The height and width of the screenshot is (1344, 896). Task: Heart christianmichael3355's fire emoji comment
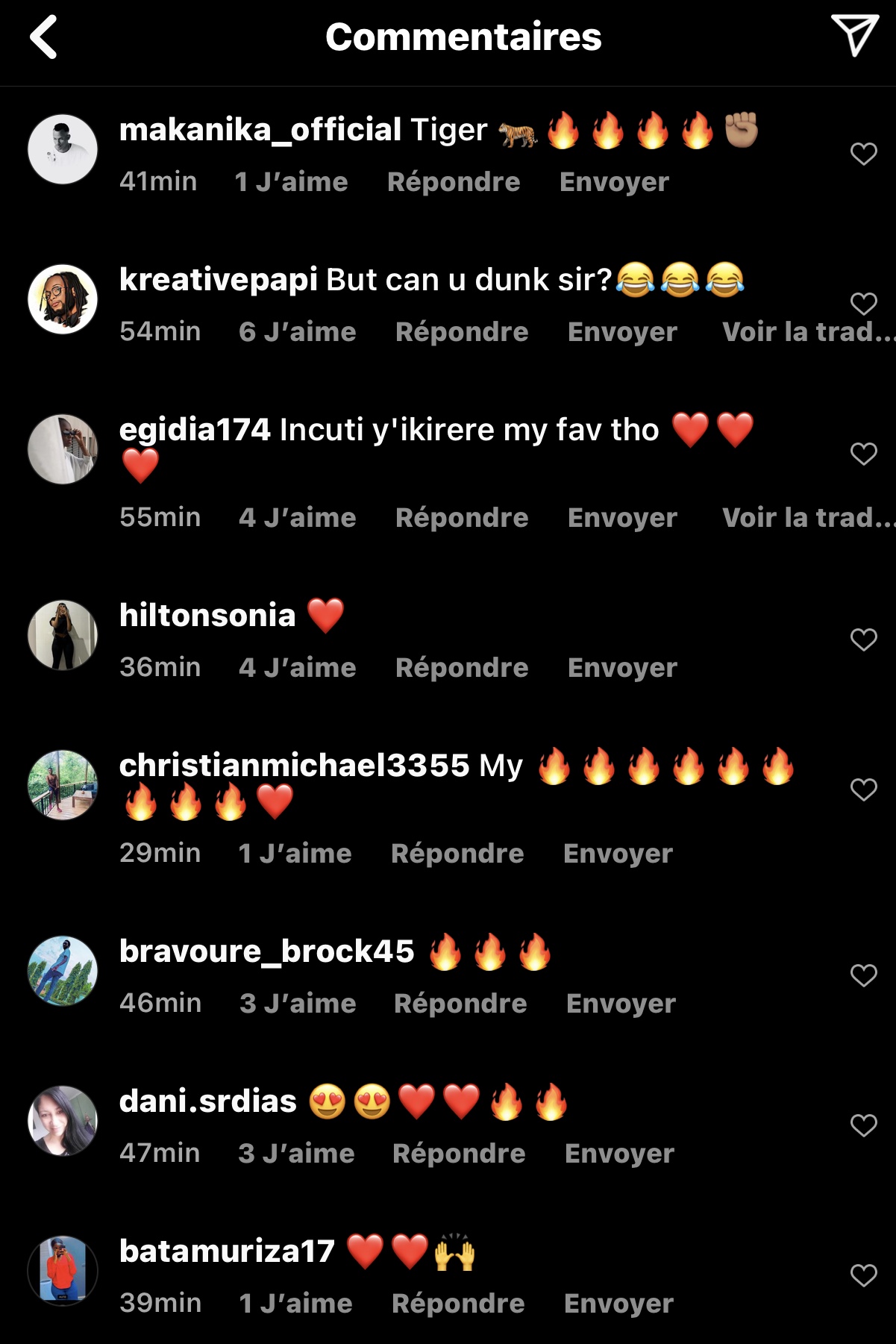point(863,790)
